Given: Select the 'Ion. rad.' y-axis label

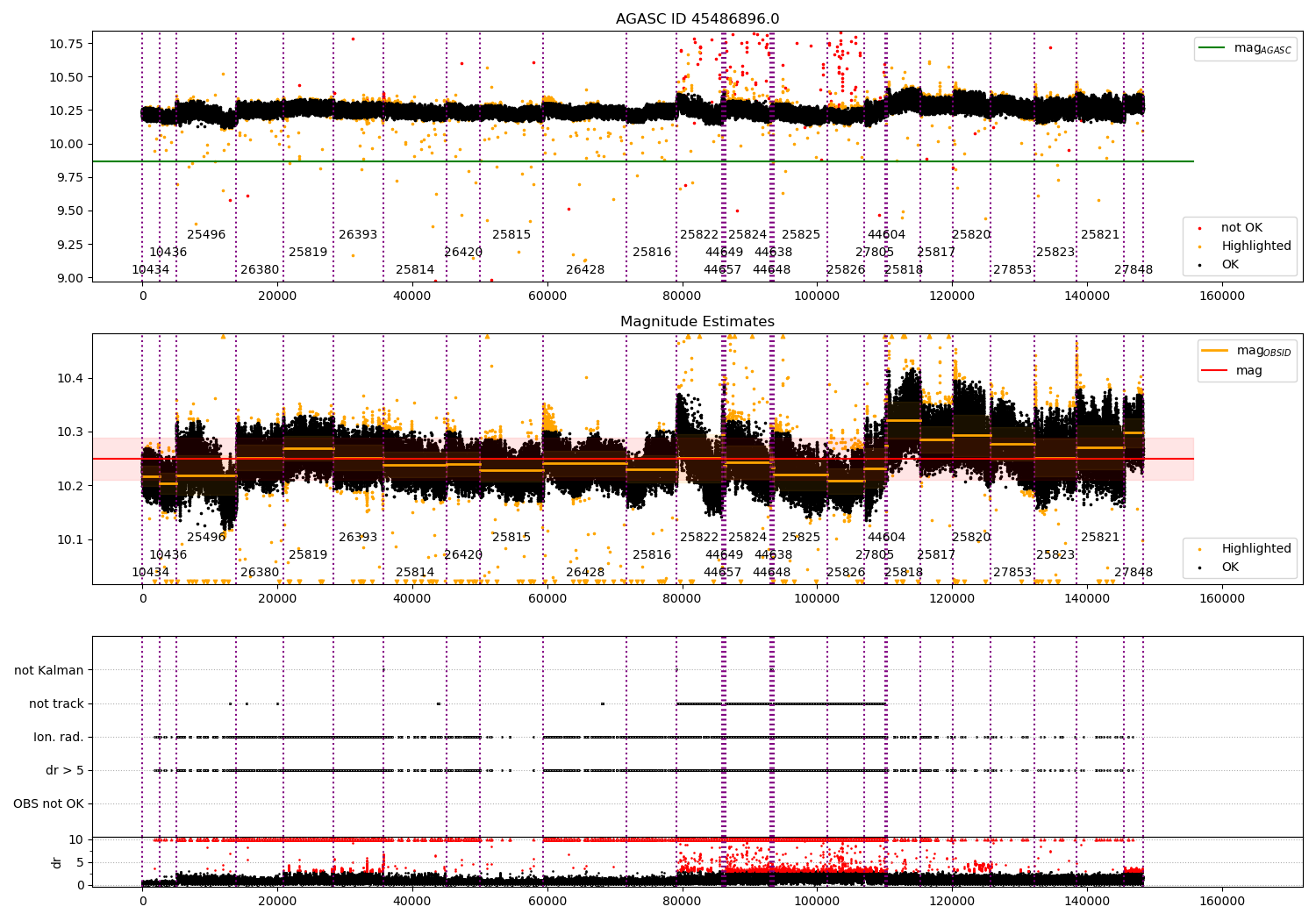Looking at the screenshot, I should point(59,737).
